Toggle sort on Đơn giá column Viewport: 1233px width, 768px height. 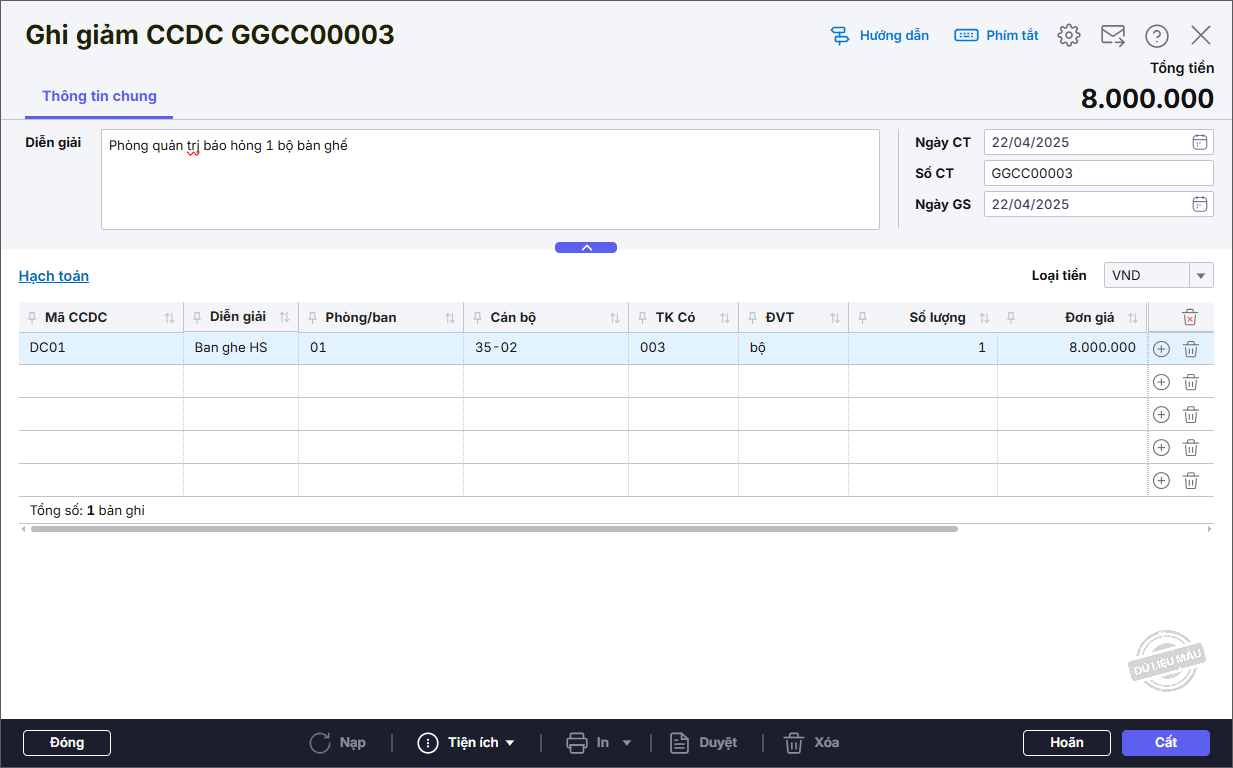1133,318
